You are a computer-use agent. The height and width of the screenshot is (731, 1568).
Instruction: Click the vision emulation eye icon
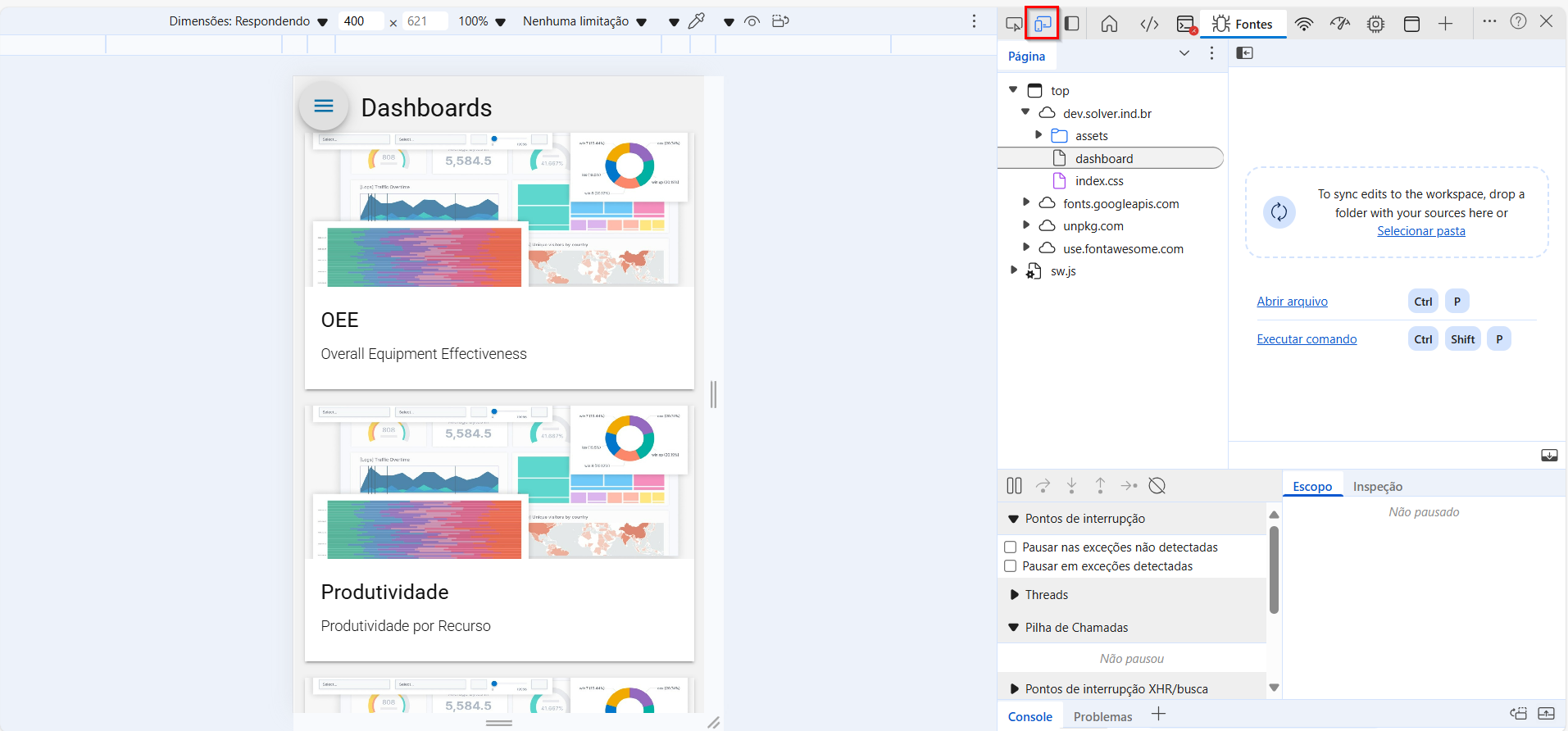point(752,21)
